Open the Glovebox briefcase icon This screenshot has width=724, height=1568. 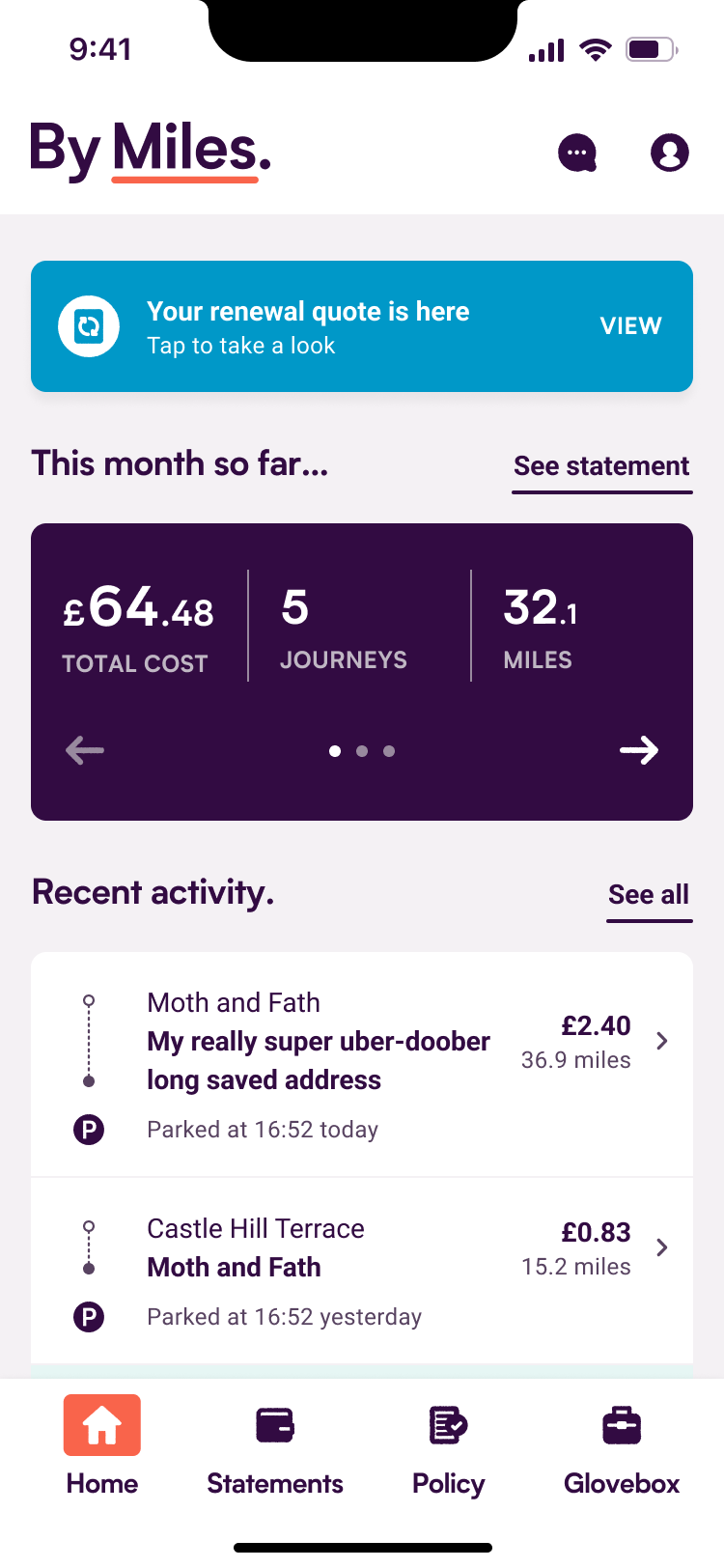click(x=622, y=1425)
